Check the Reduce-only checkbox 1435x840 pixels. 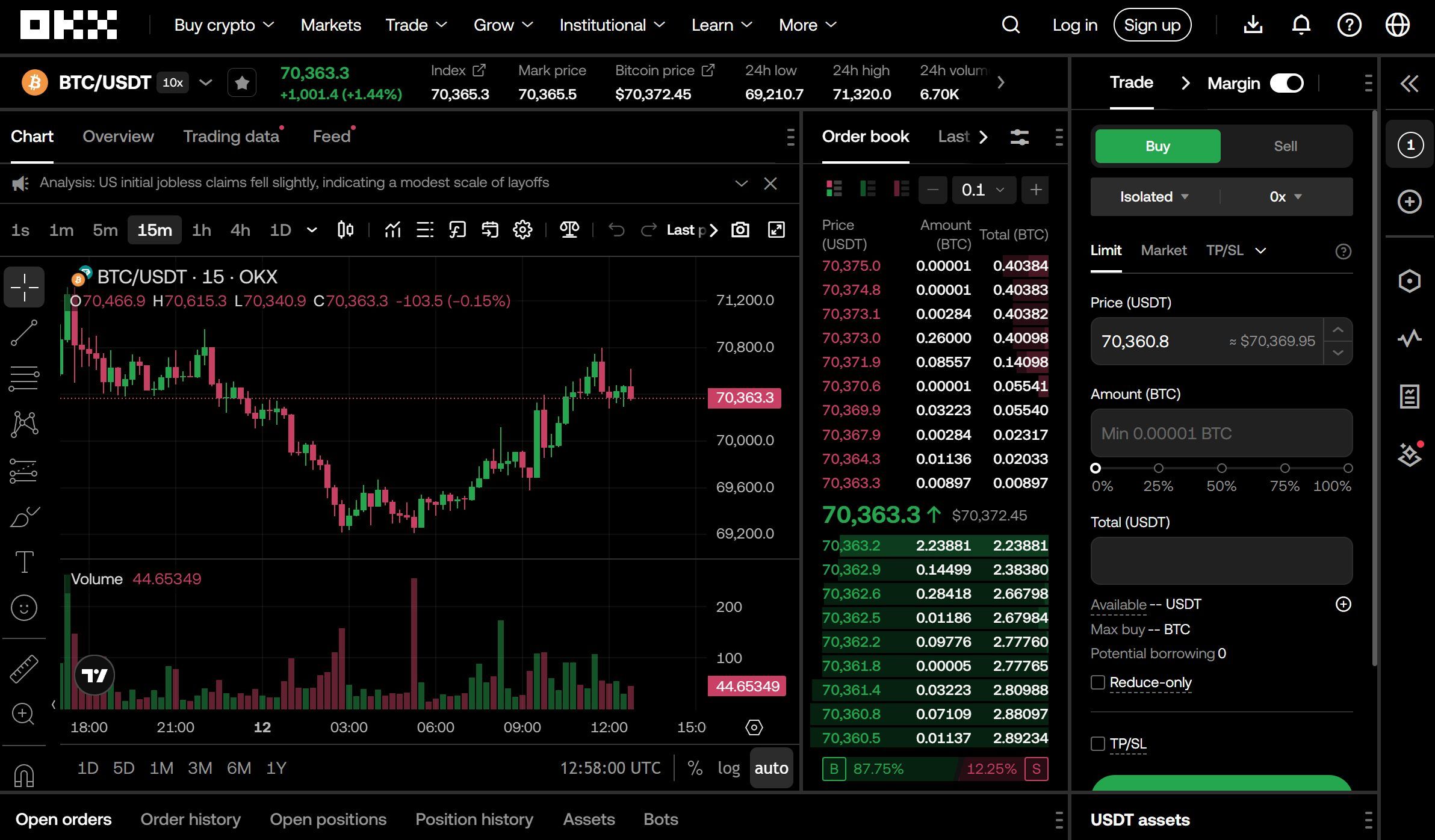[x=1098, y=682]
